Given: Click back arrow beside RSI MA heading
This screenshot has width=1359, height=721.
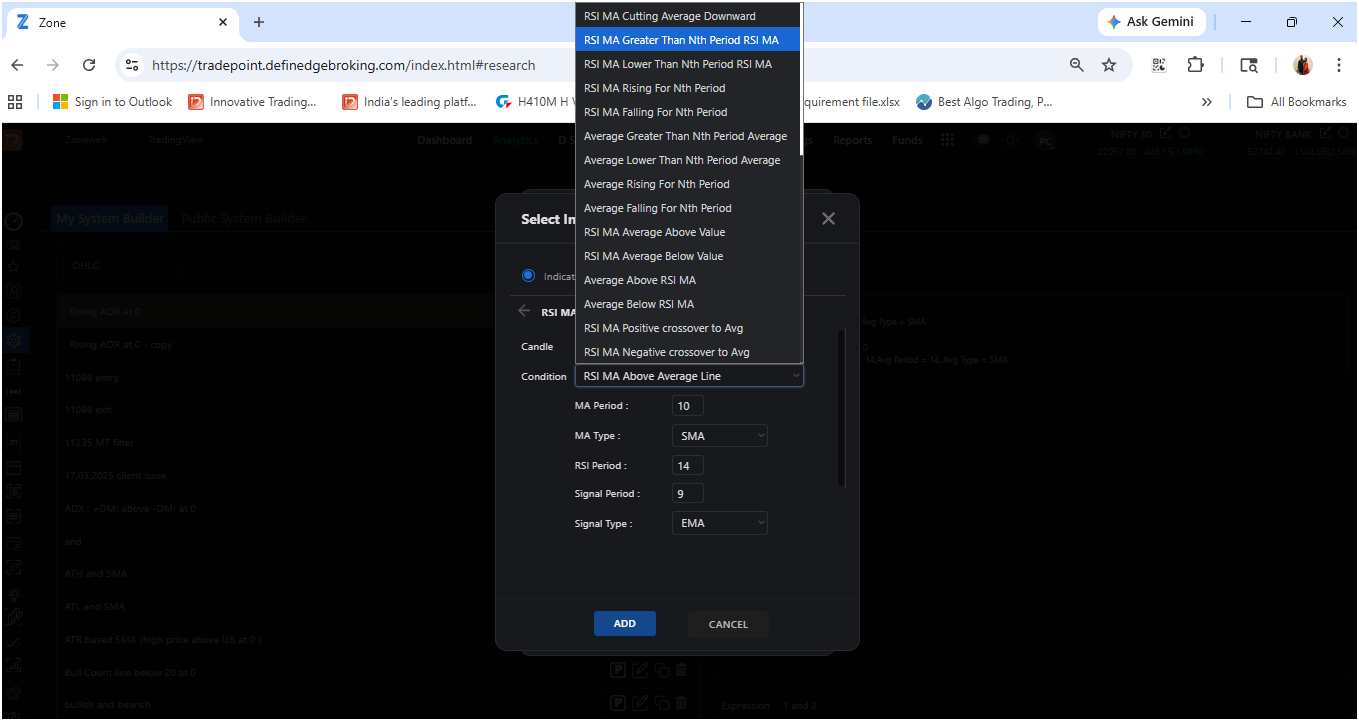Looking at the screenshot, I should point(524,312).
